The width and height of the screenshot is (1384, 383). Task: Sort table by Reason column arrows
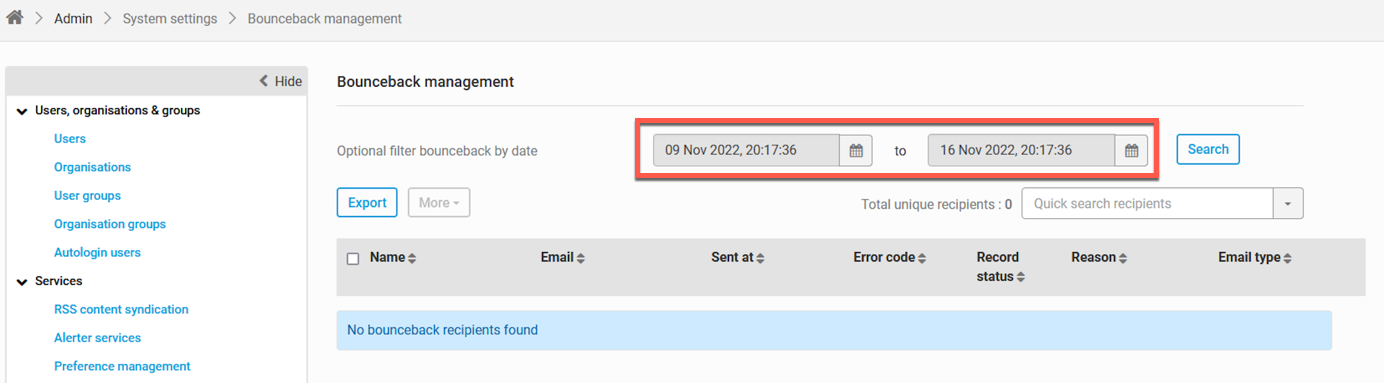(x=1123, y=258)
